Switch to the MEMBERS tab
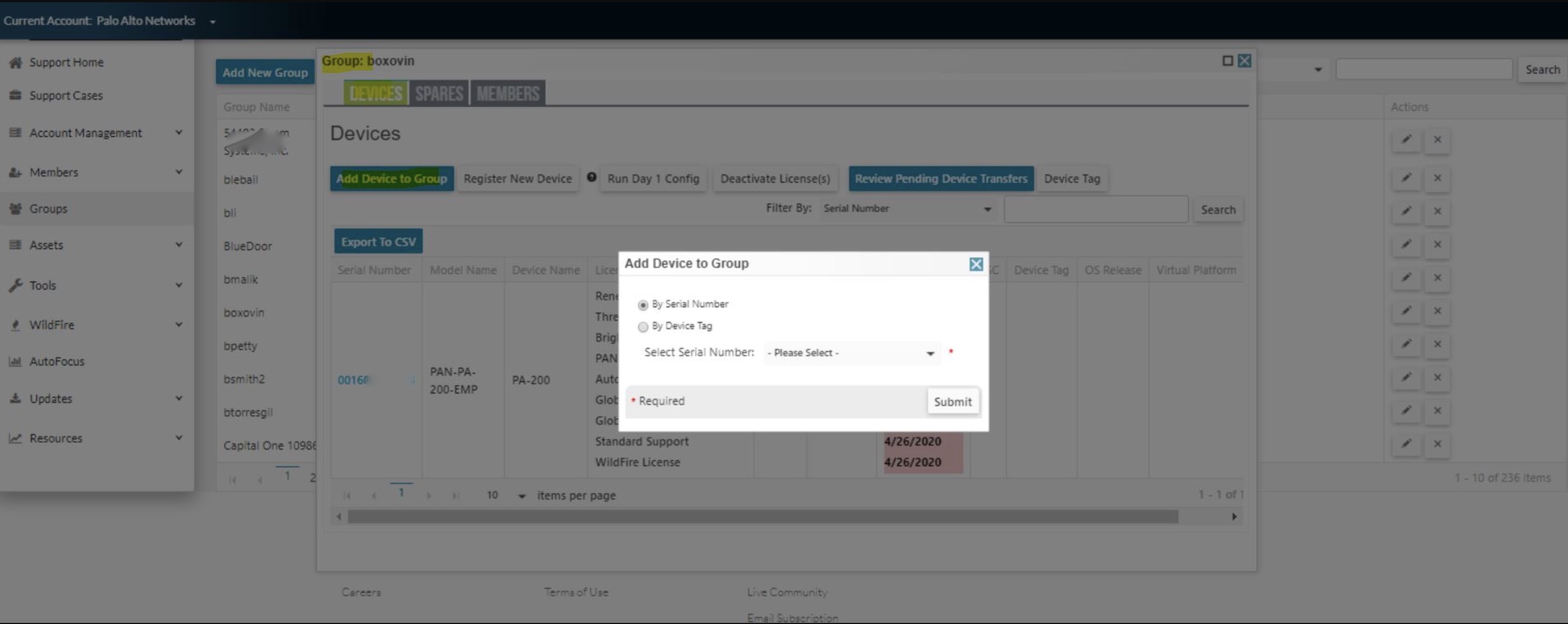The height and width of the screenshot is (624, 1568). [508, 93]
